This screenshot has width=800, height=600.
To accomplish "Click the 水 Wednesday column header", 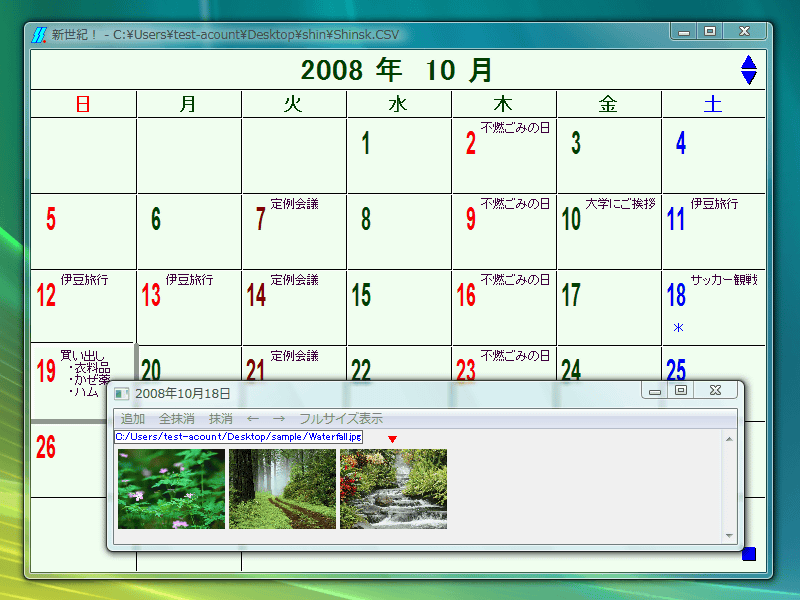I will 399,104.
